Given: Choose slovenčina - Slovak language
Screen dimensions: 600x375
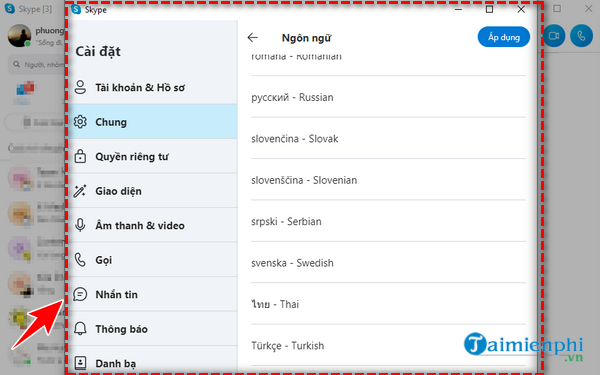Looking at the screenshot, I should point(388,138).
